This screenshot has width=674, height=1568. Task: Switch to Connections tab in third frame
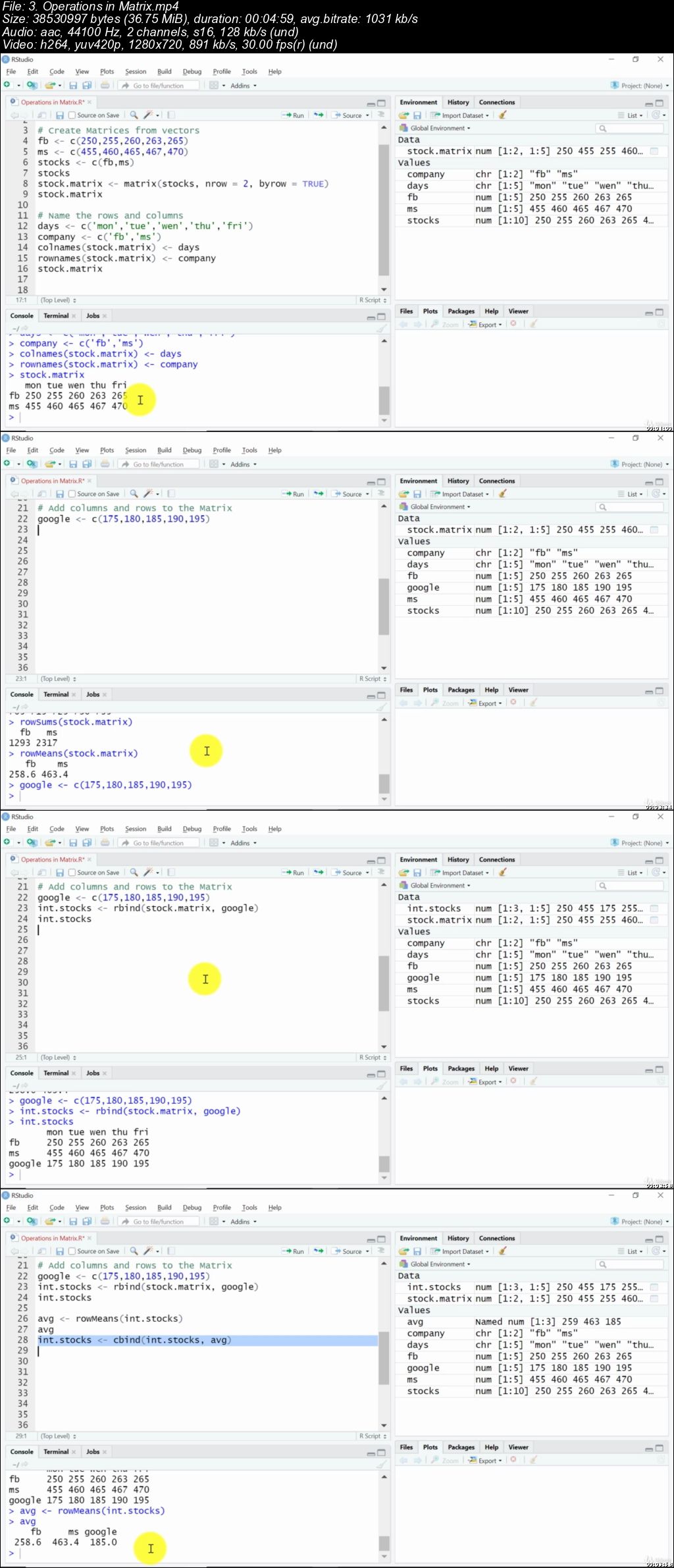click(x=497, y=860)
